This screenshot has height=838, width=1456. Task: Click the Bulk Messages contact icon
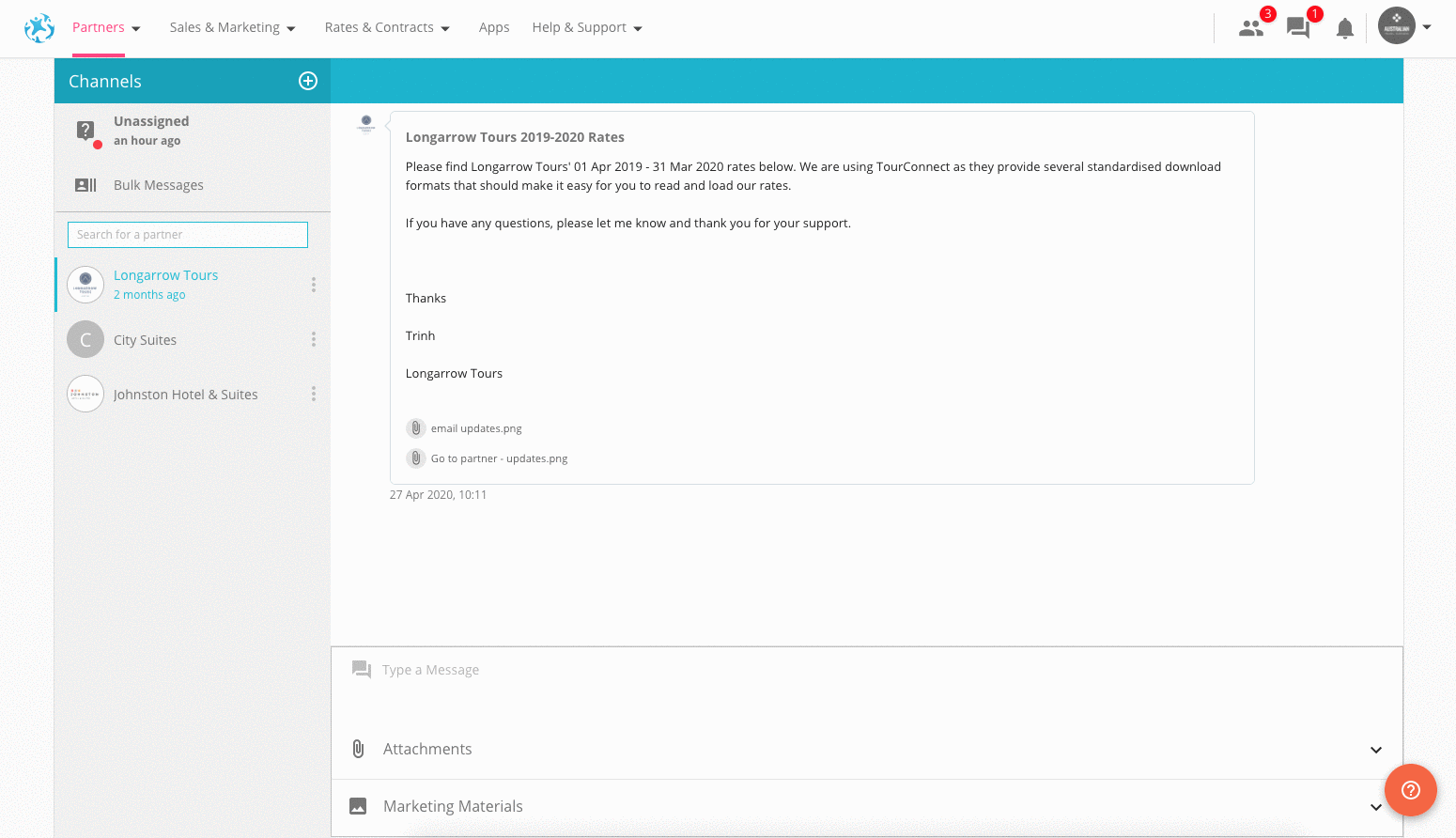point(85,185)
